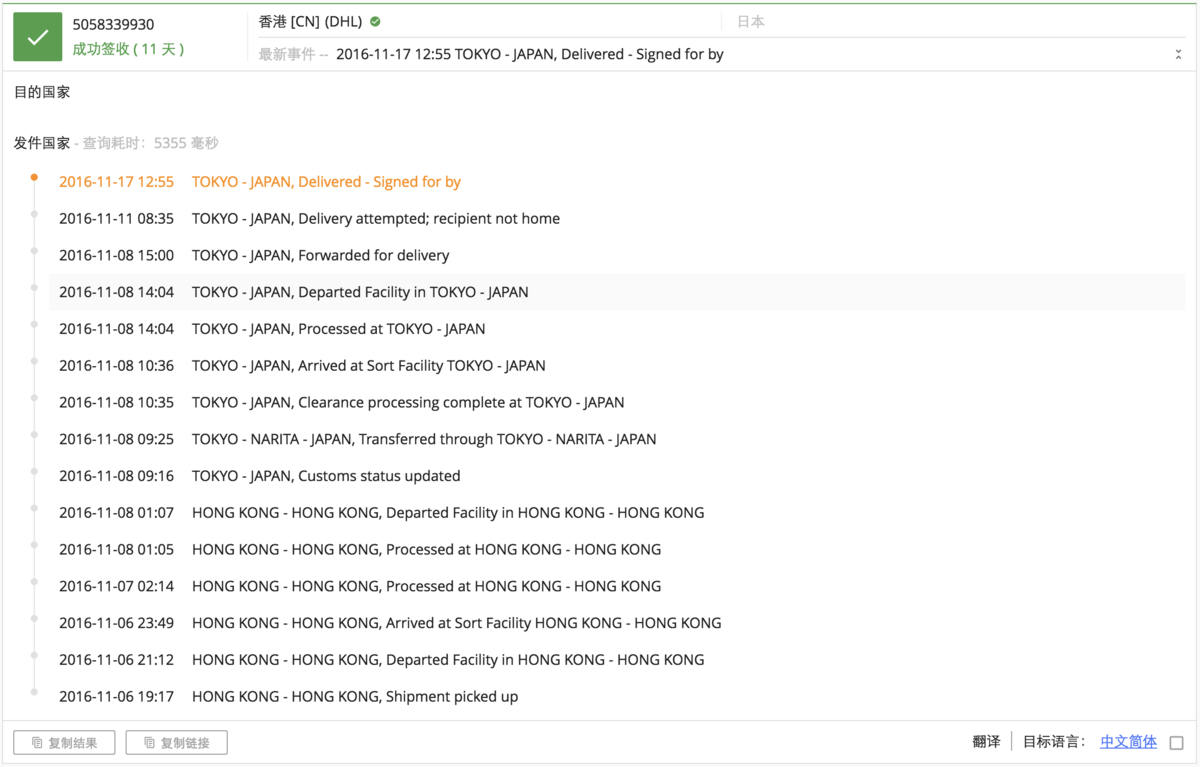Select the 2016-11-08 01:05 Processed at Hong Kong event
This screenshot has width=1200, height=767.
pyautogui.click(x=617, y=549)
